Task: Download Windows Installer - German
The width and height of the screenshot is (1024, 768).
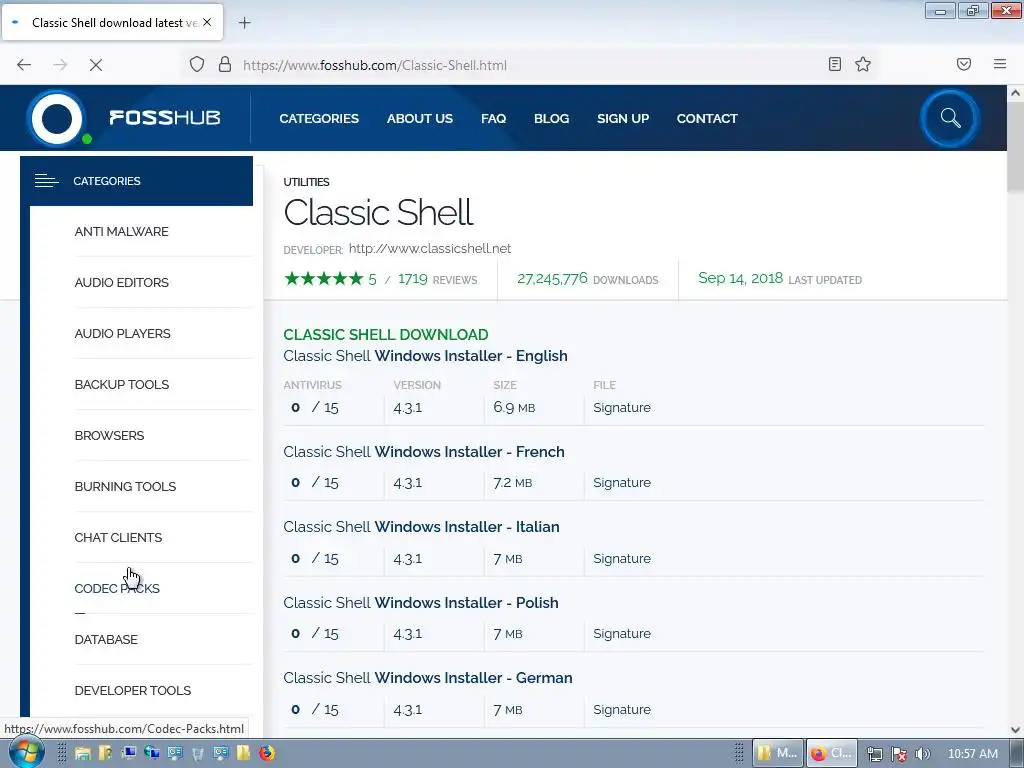Action: click(x=428, y=678)
